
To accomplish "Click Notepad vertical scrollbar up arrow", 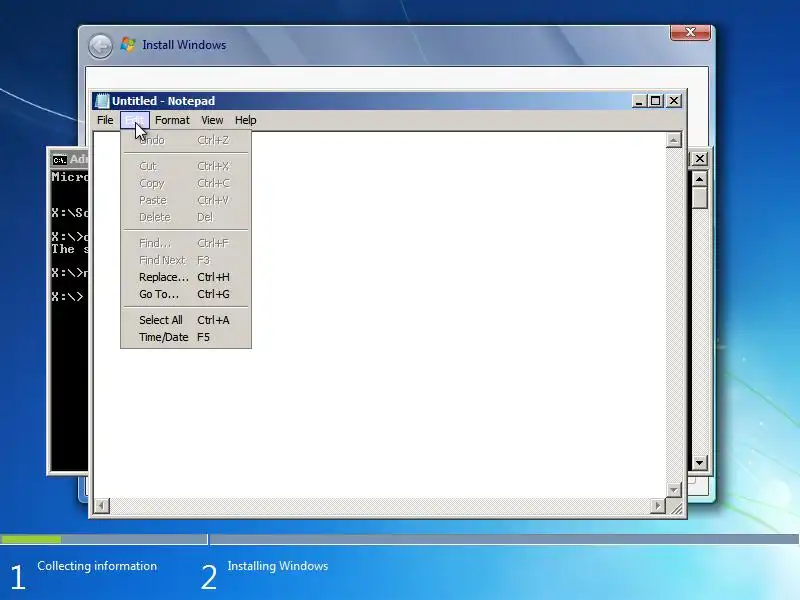I will tap(673, 140).
